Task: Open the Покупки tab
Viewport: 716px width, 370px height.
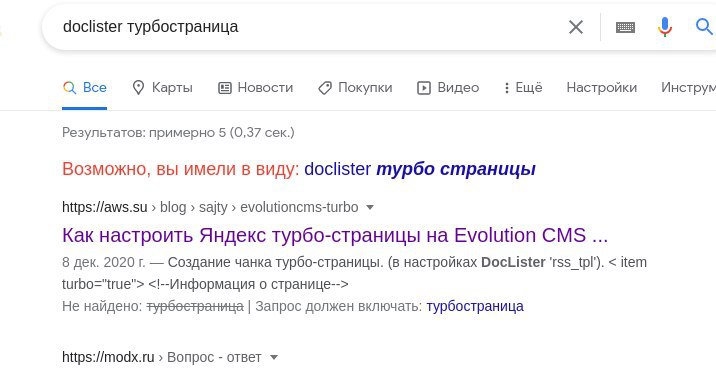Action: 355,88
